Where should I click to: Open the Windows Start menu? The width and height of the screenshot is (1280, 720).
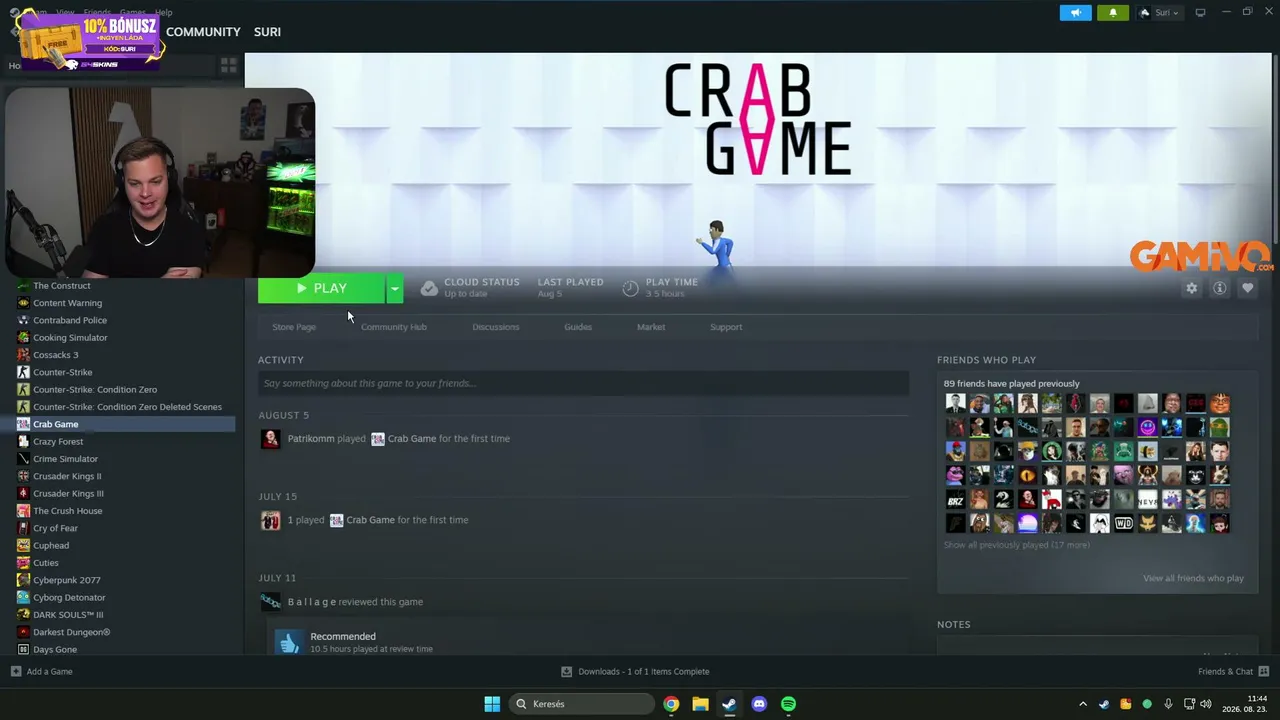492,704
